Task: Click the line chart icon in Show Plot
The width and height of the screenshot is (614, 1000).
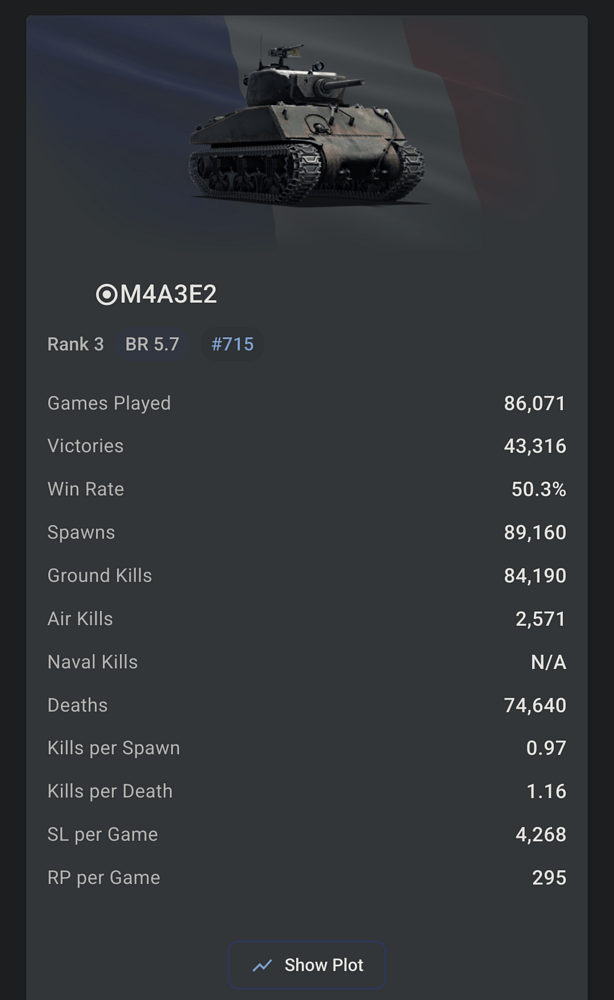Action: tap(262, 966)
